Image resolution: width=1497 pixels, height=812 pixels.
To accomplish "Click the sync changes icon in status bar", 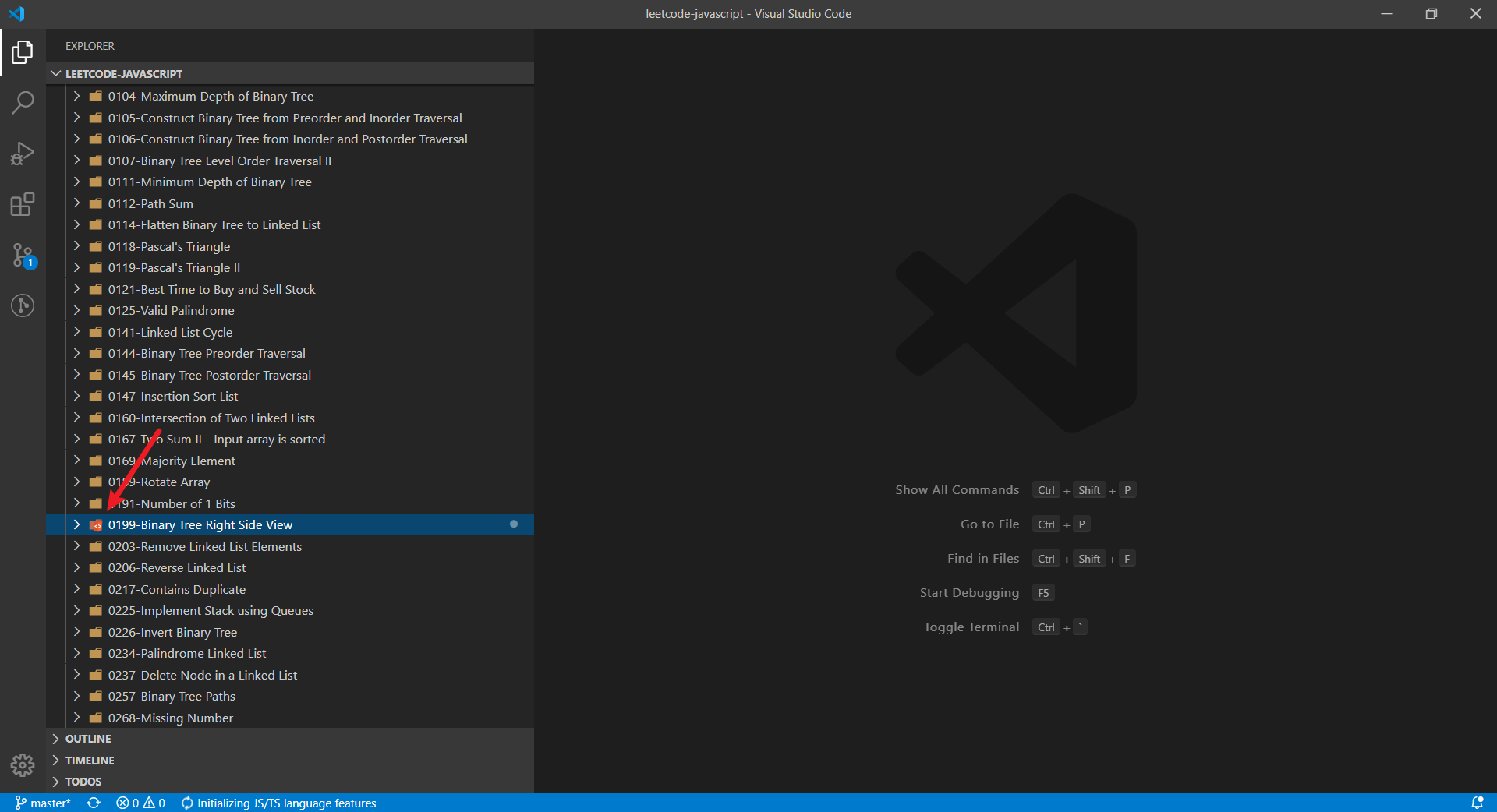I will click(x=94, y=803).
